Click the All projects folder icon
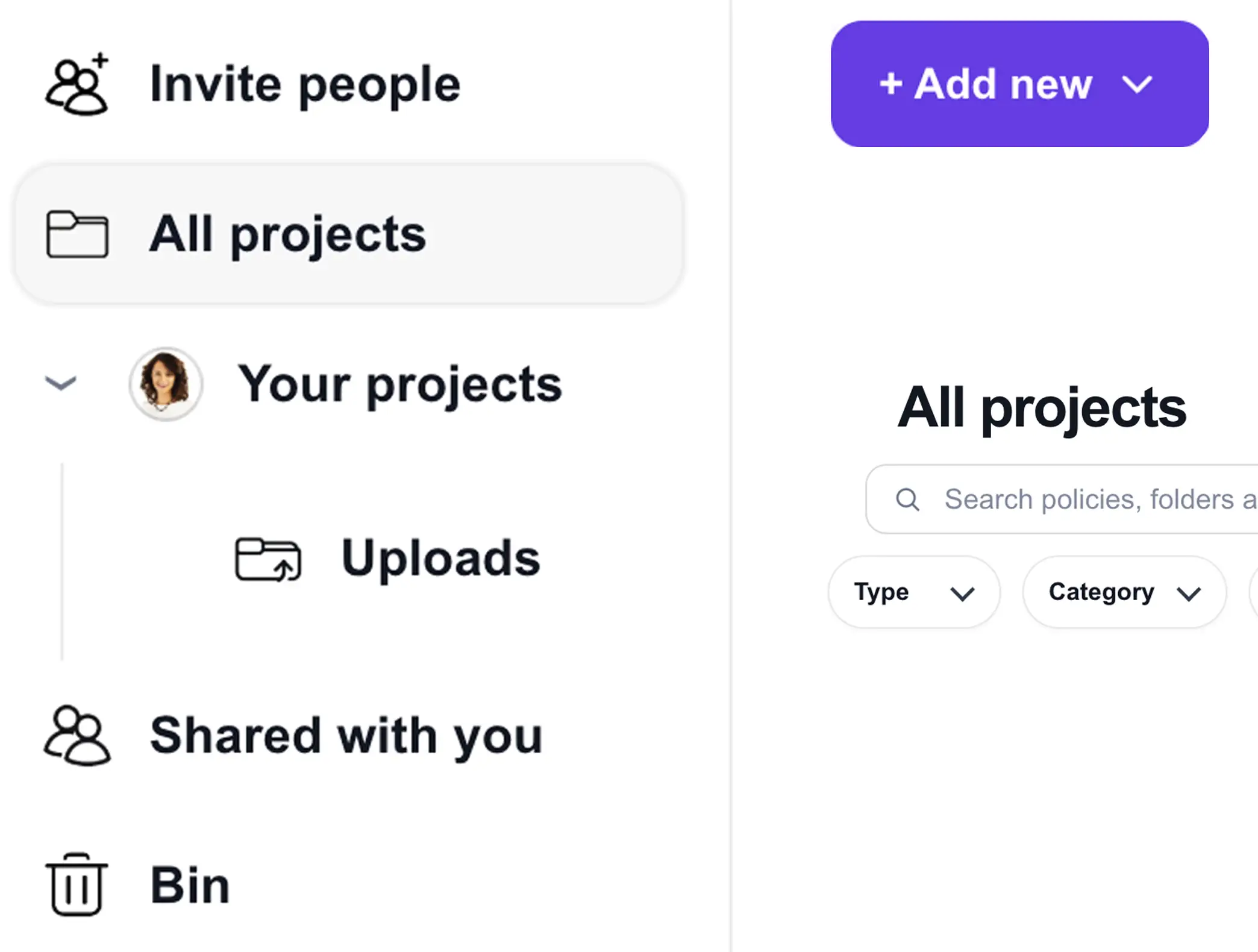This screenshot has height=952, width=1258. pos(77,234)
